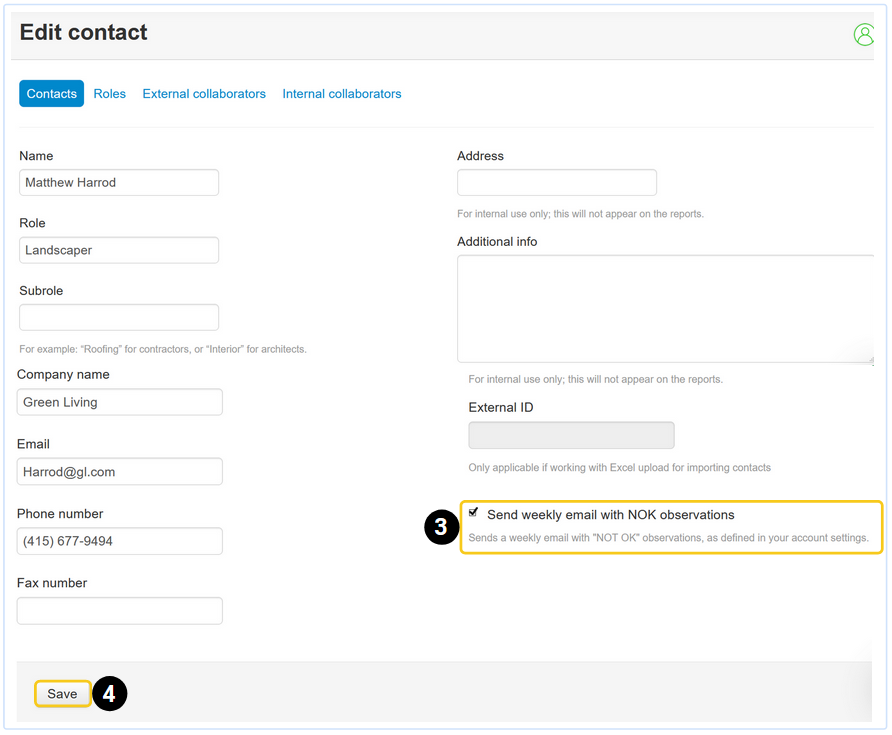
Task: Go to Internal collaborators tab
Action: coord(342,94)
